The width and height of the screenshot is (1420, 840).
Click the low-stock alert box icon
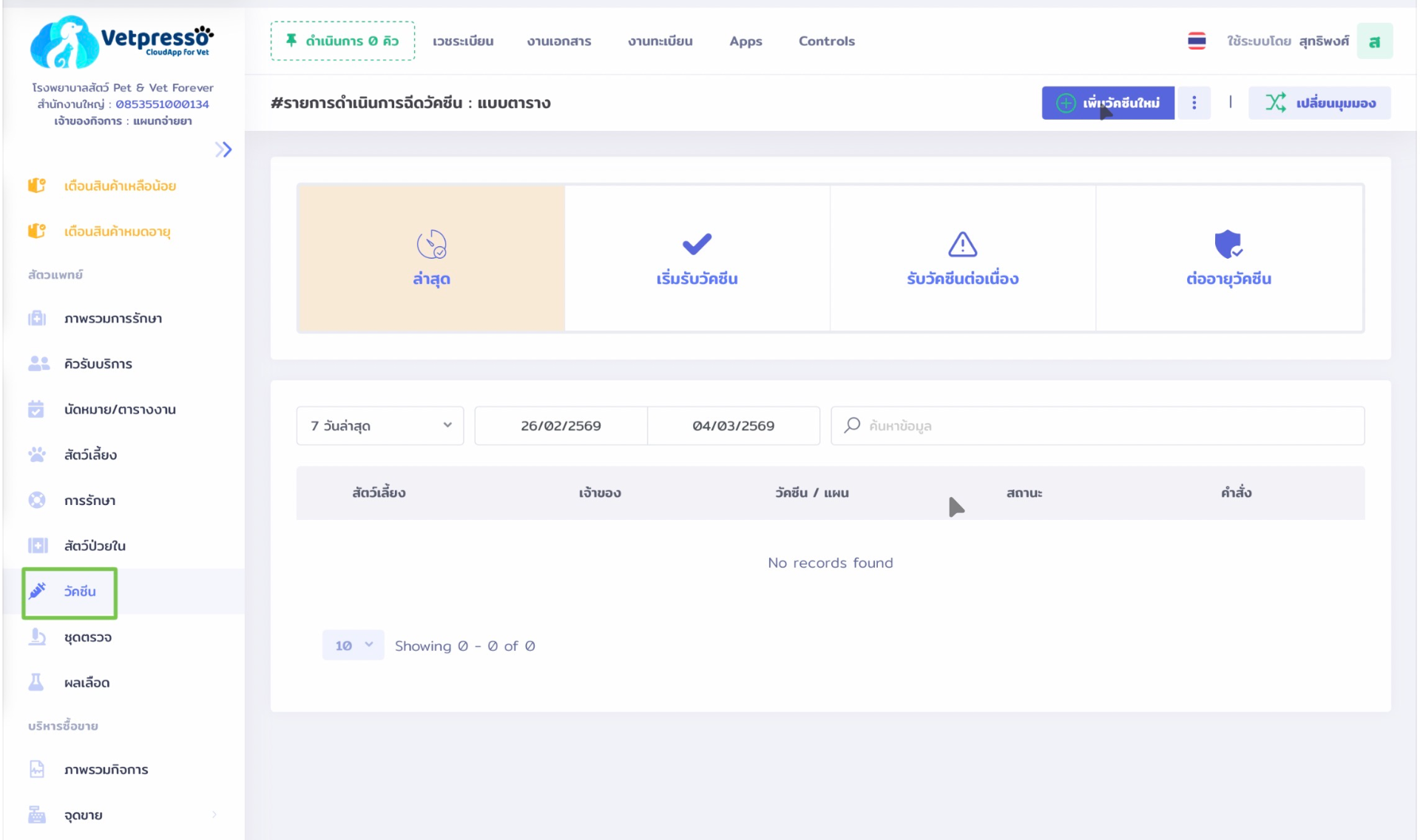[x=37, y=186]
